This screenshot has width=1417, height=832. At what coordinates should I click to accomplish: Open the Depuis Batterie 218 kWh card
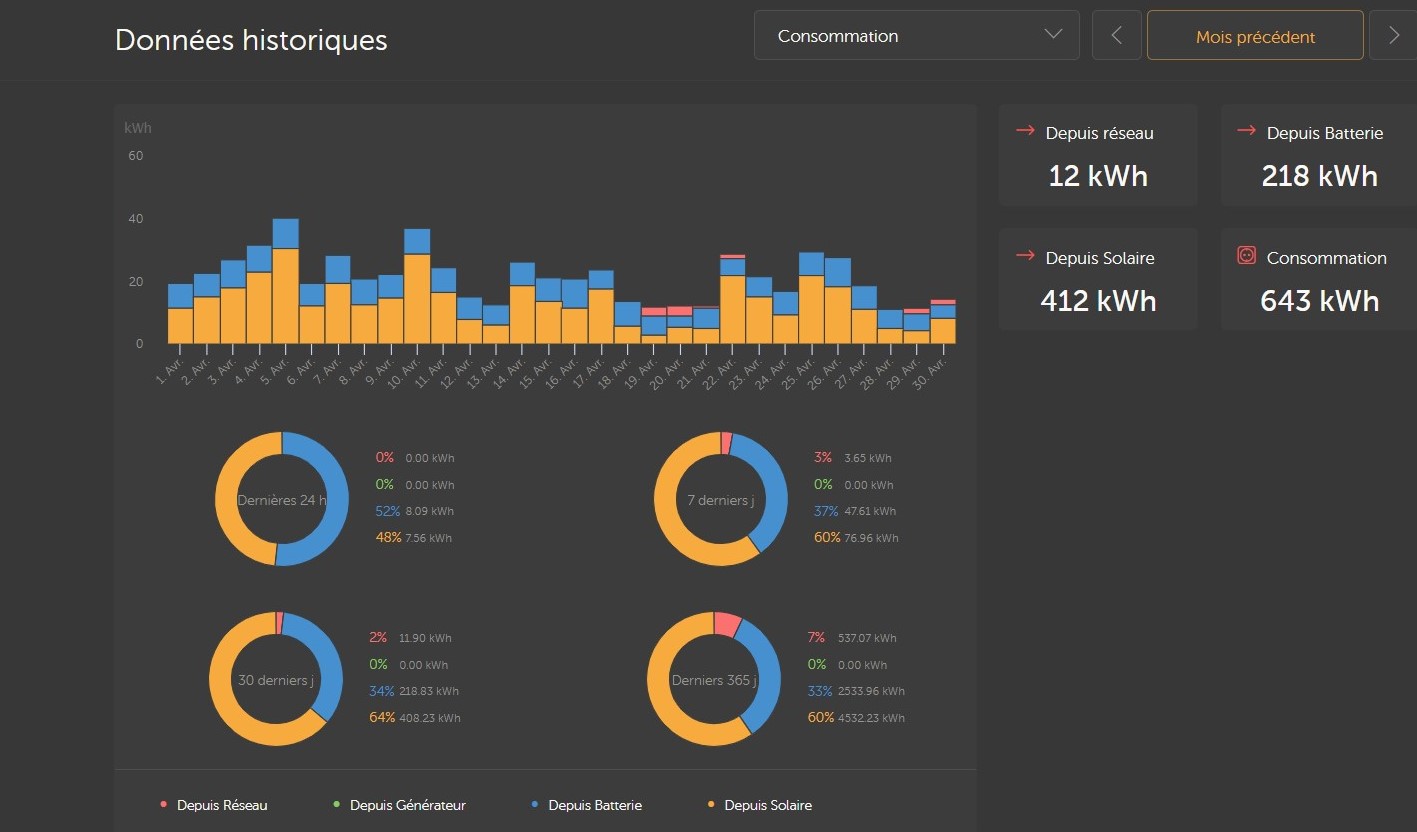(x=1319, y=156)
